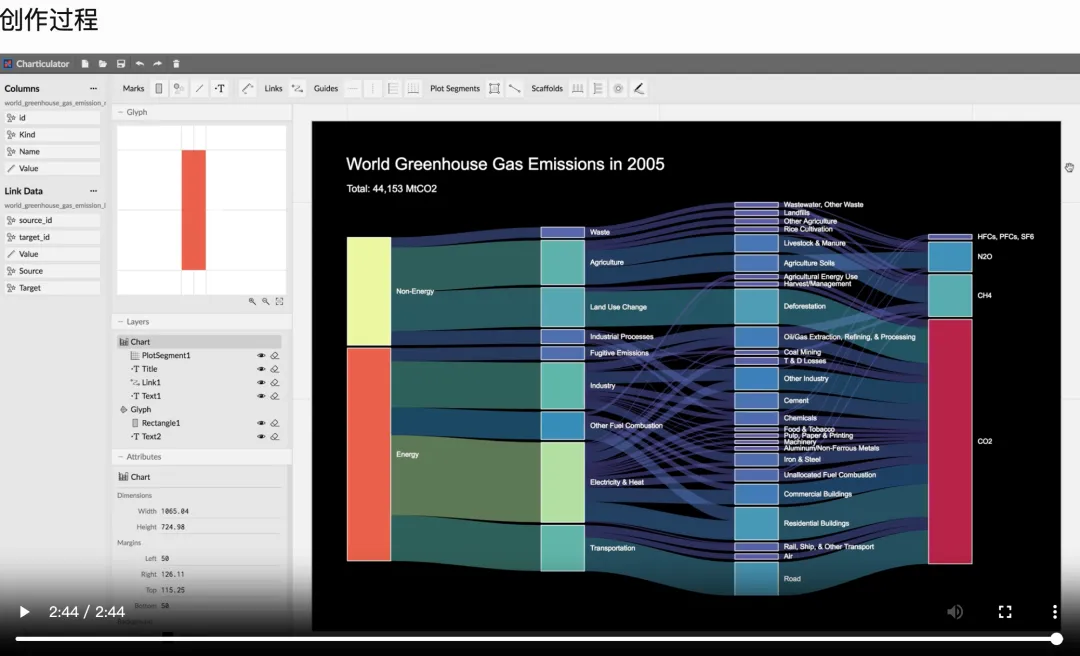Toggle visibility of the Link1 layer

(261, 382)
